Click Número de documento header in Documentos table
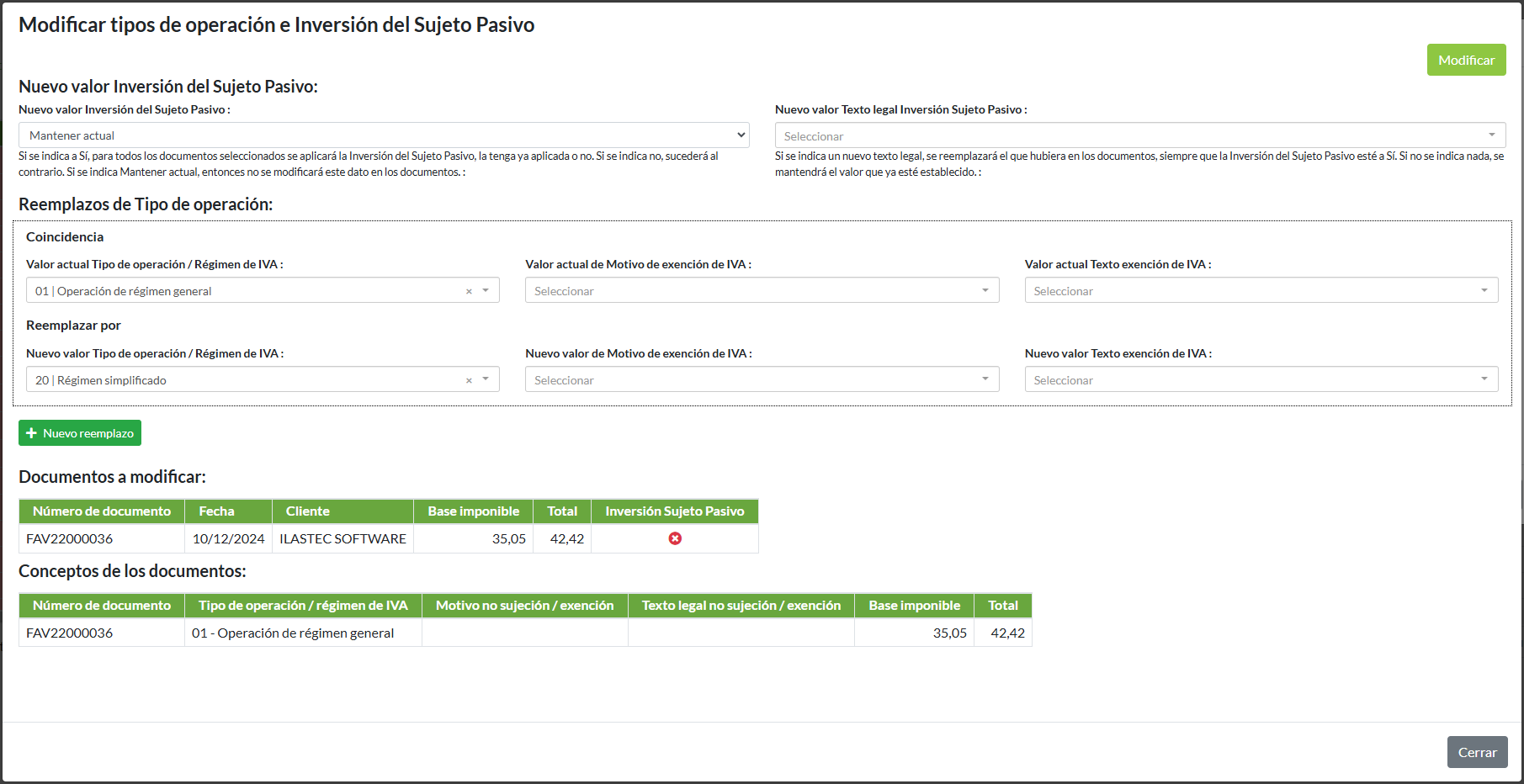The width and height of the screenshot is (1524, 784). 102,511
